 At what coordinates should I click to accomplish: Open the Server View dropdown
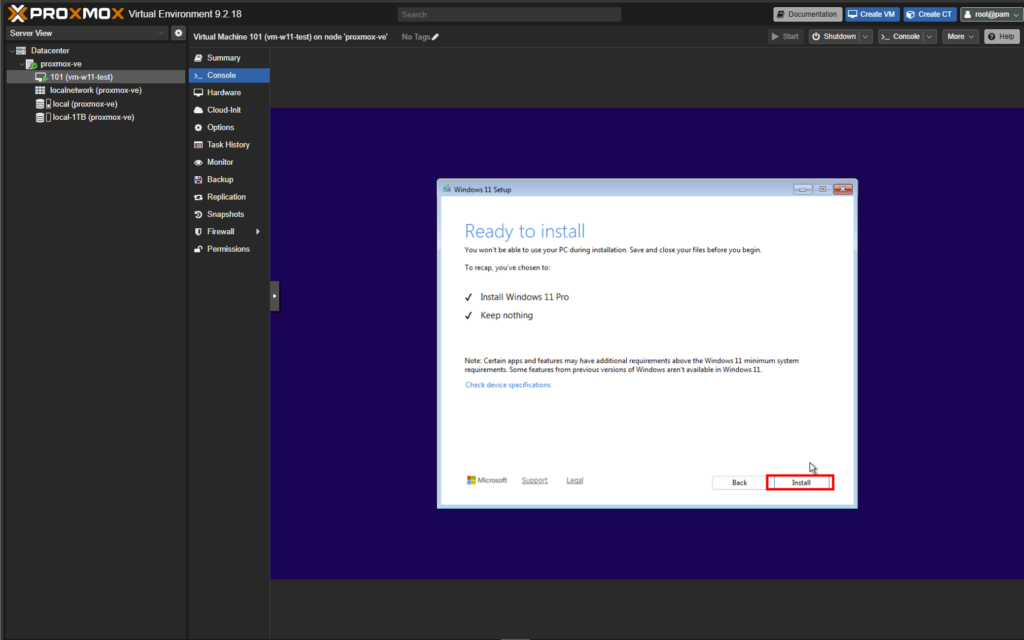(87, 33)
